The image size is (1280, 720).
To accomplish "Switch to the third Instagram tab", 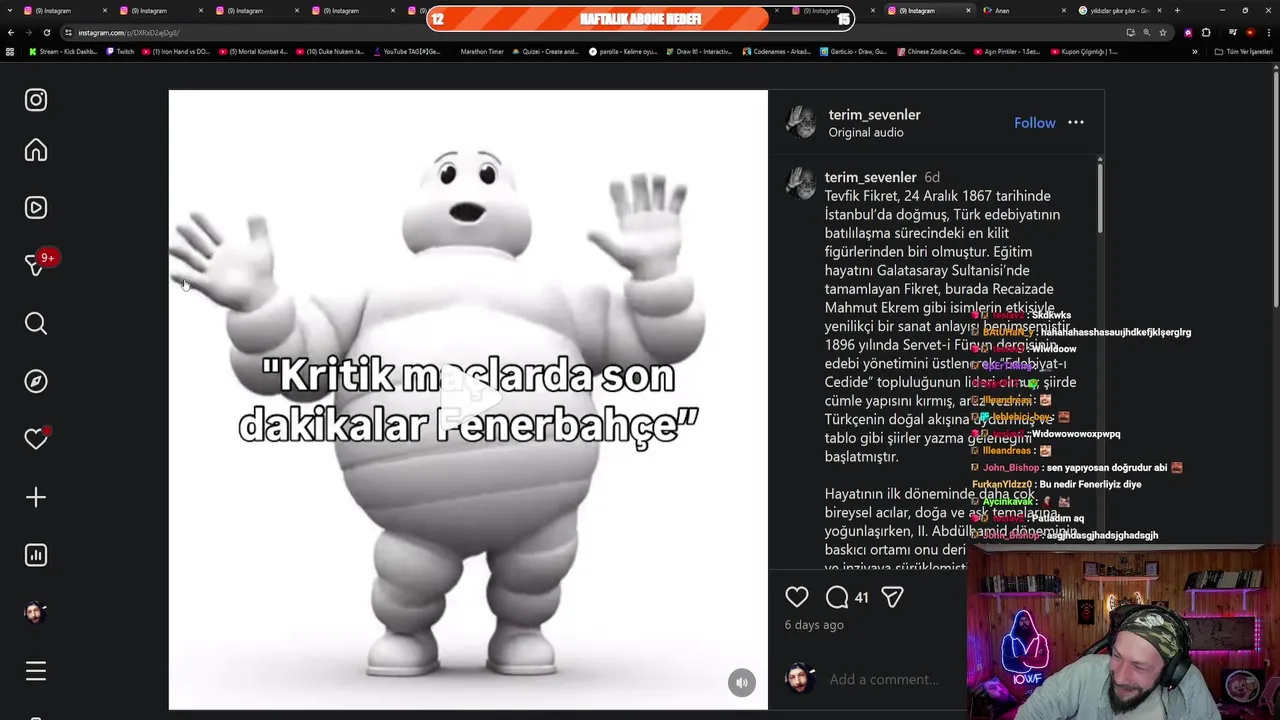I will (x=256, y=10).
